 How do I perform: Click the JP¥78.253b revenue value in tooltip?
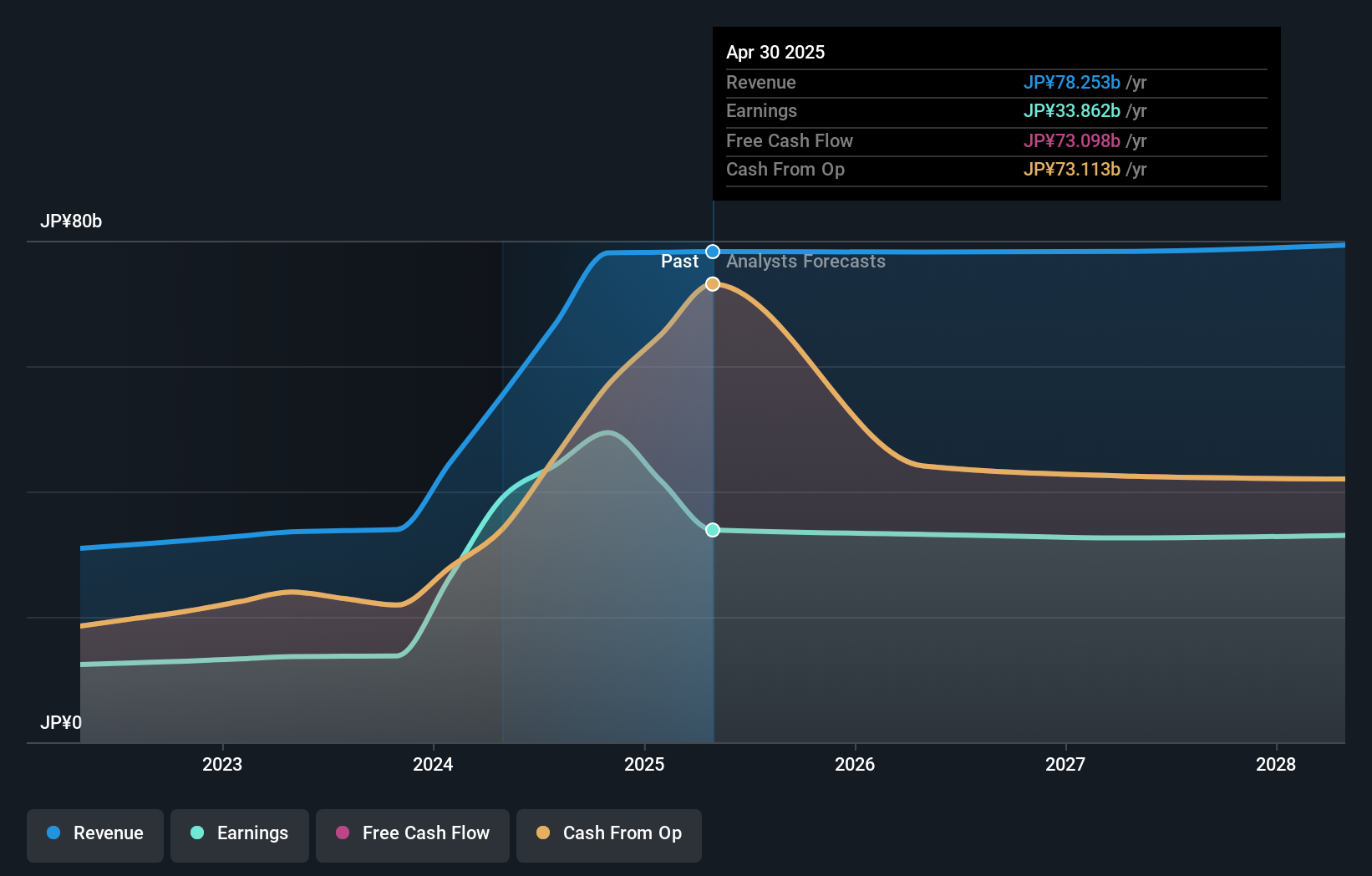(x=1072, y=82)
